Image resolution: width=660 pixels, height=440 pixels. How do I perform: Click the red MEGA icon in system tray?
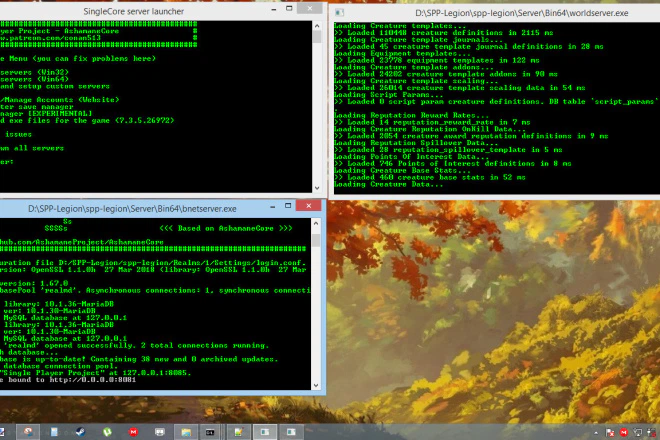pyautogui.click(x=627, y=432)
